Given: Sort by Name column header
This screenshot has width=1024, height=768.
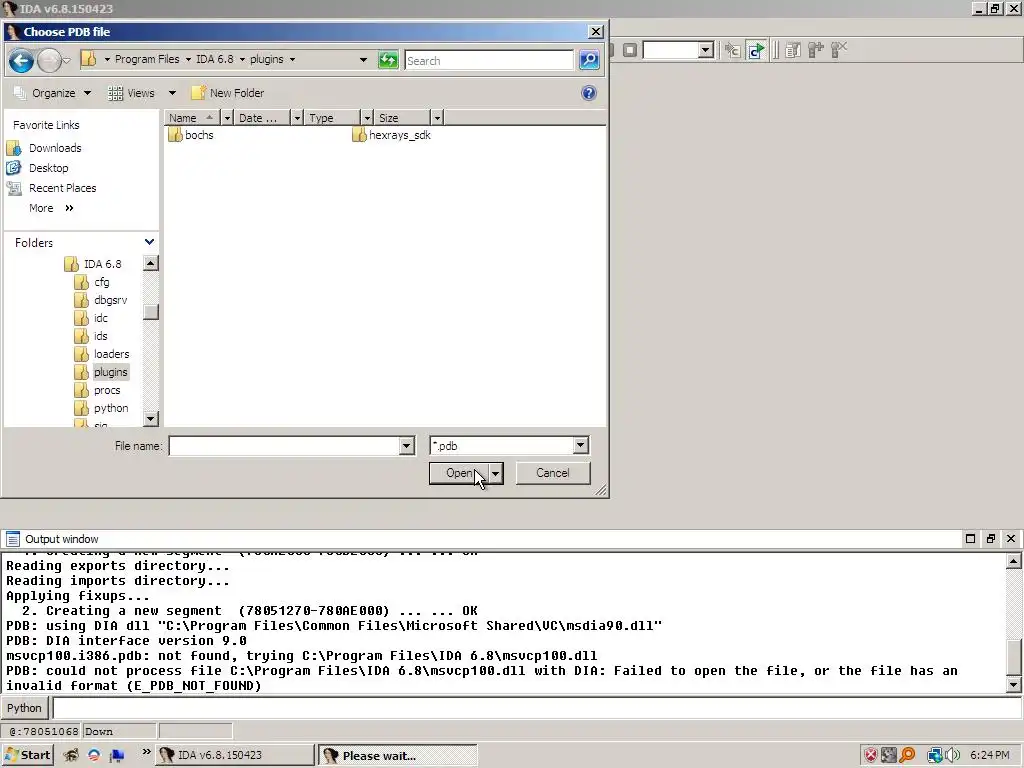Looking at the screenshot, I should click(x=192, y=118).
